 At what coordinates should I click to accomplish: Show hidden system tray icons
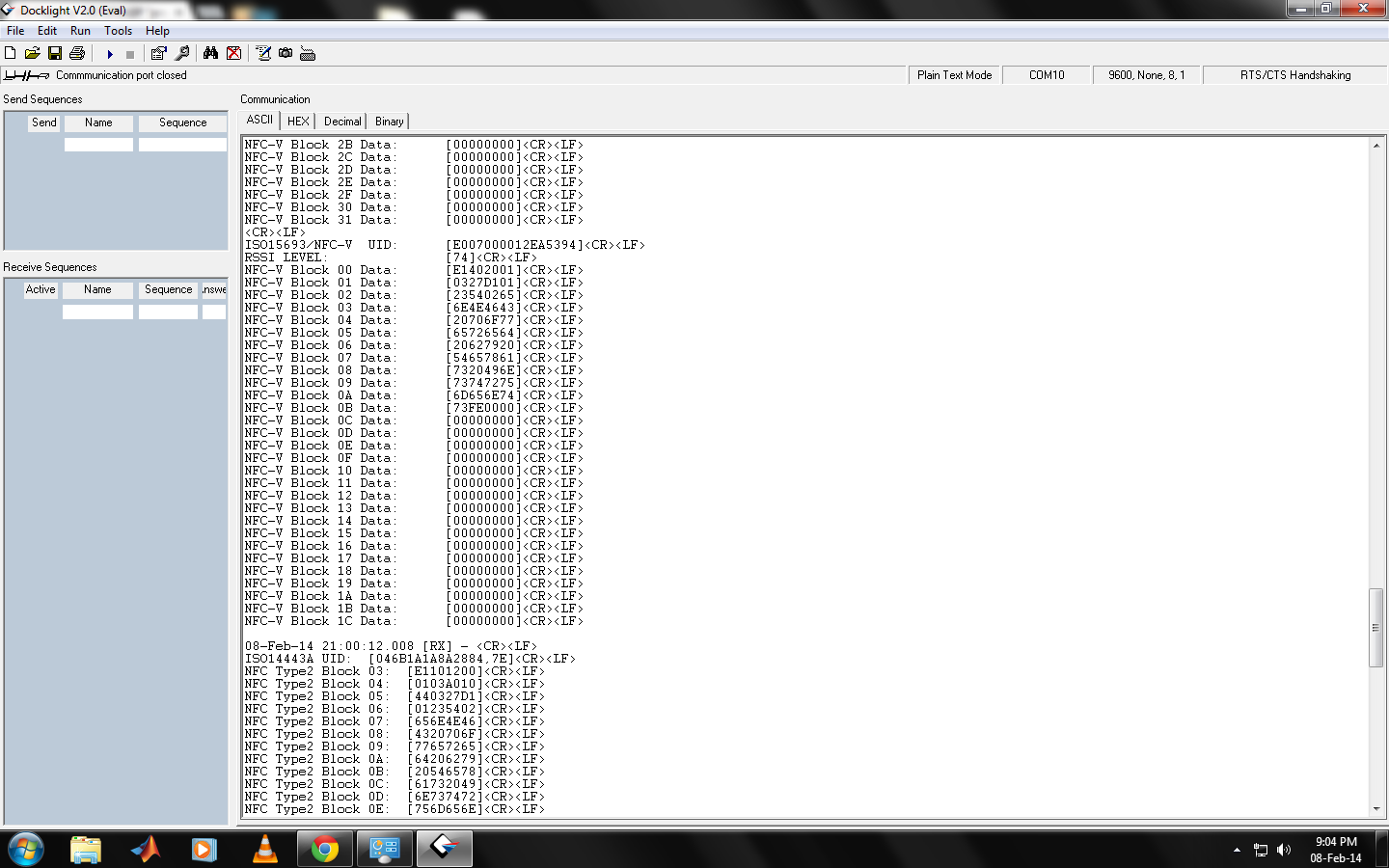[x=1237, y=850]
